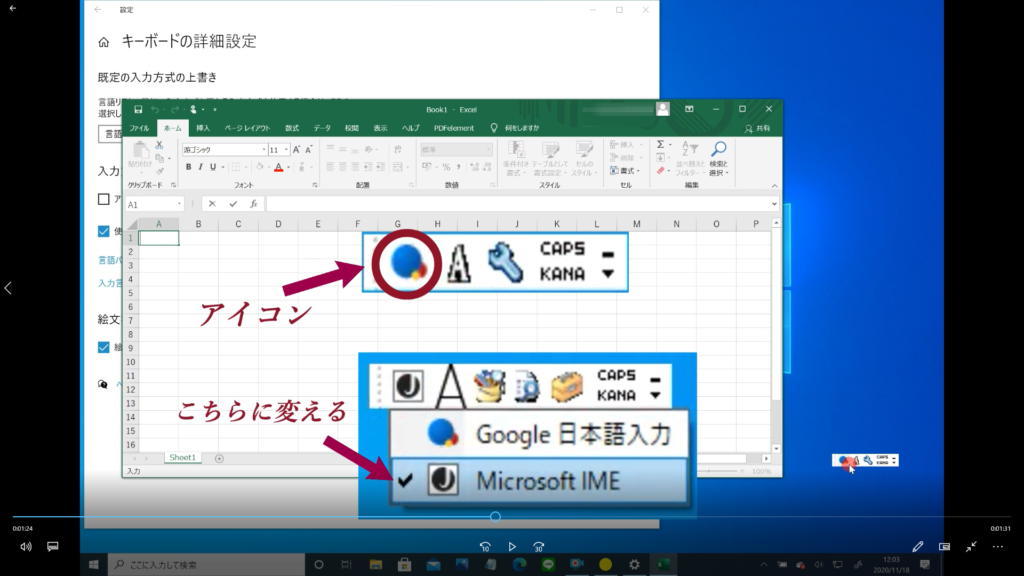The height and width of the screenshot is (576, 1024).
Task: Open the ホーム ribbon tab in Excel
Action: point(172,128)
